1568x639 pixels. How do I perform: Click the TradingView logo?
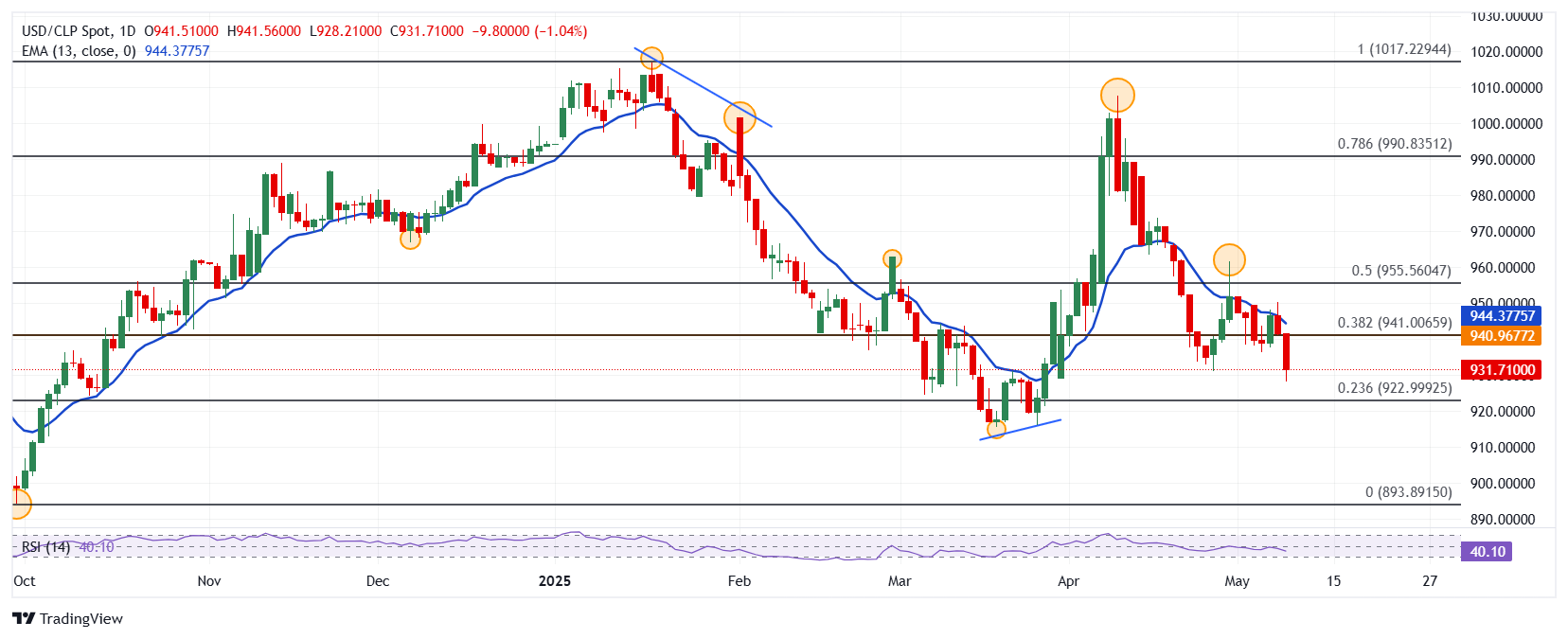(x=68, y=618)
